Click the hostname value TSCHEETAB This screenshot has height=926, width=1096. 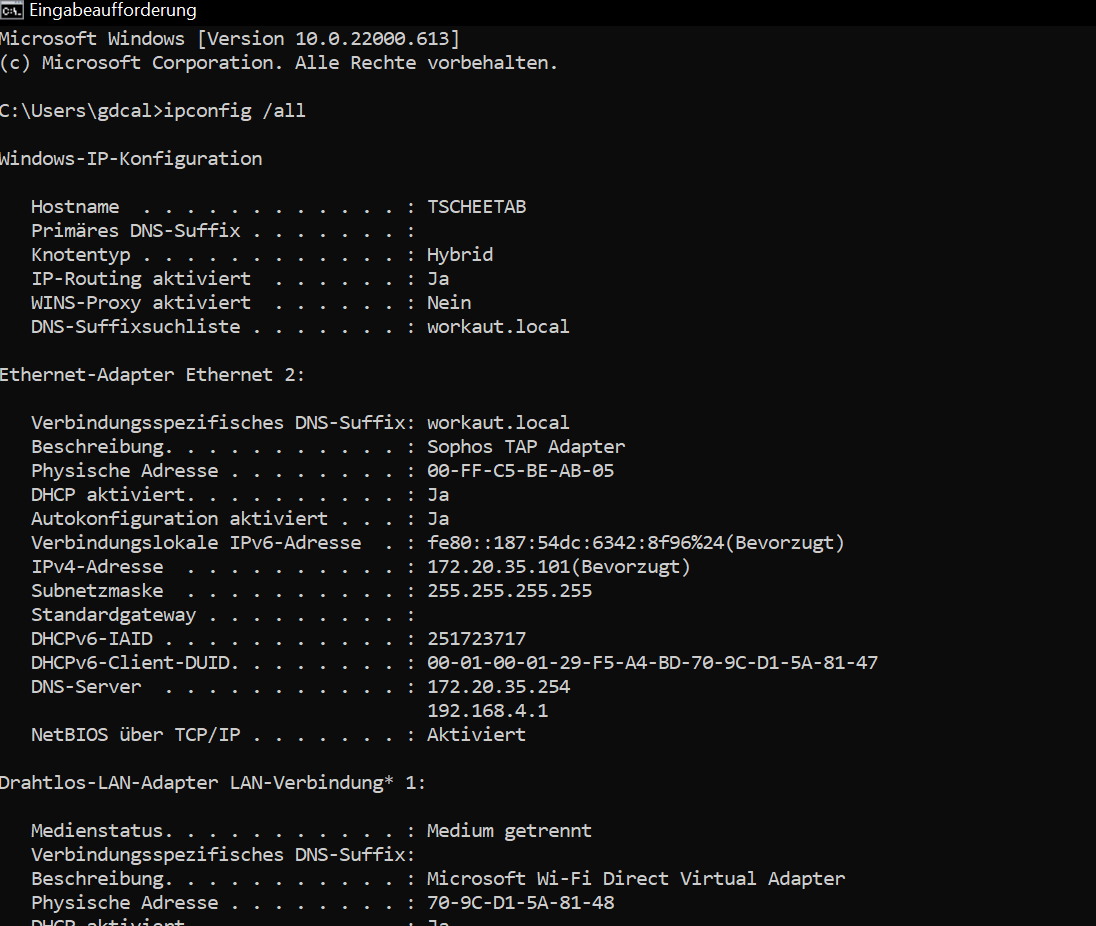pyautogui.click(x=476, y=207)
